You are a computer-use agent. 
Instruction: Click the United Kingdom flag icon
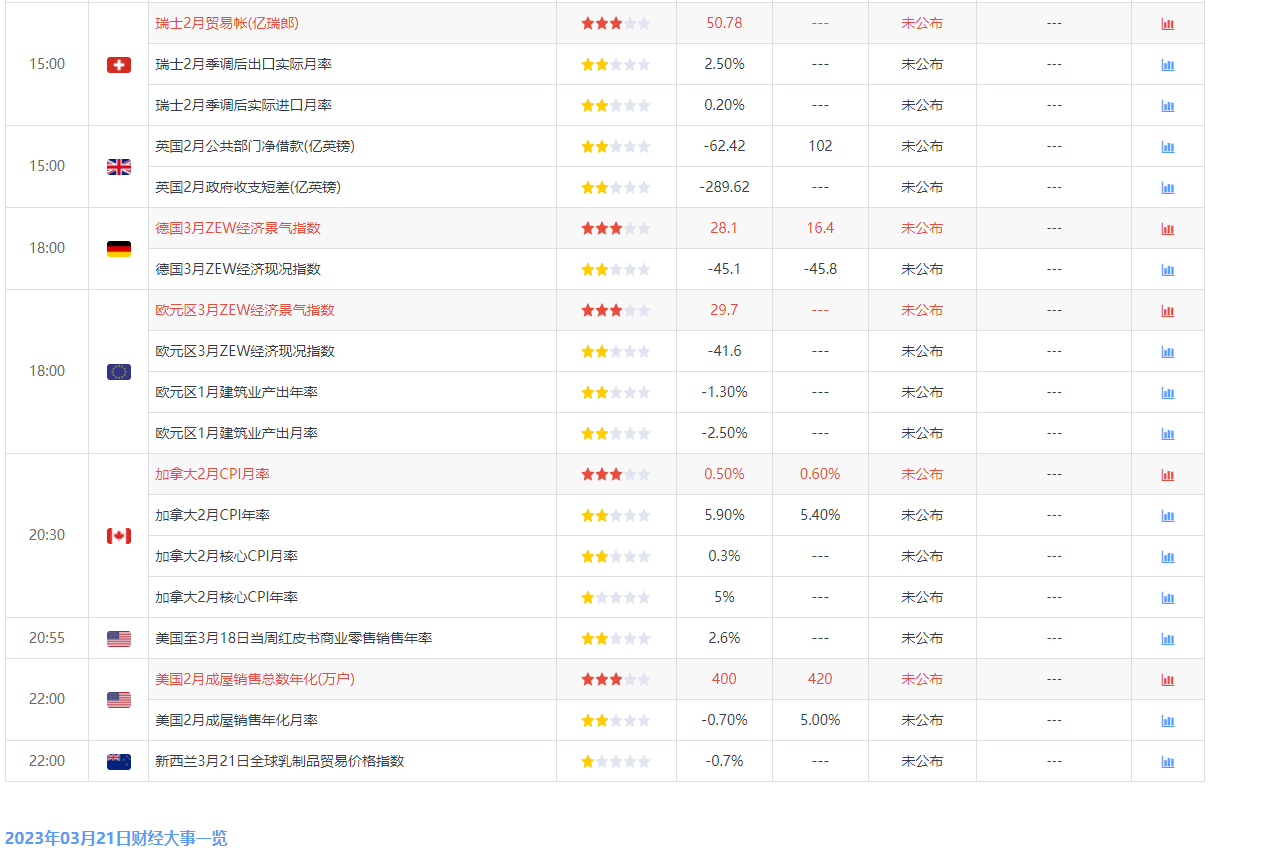coord(119,167)
